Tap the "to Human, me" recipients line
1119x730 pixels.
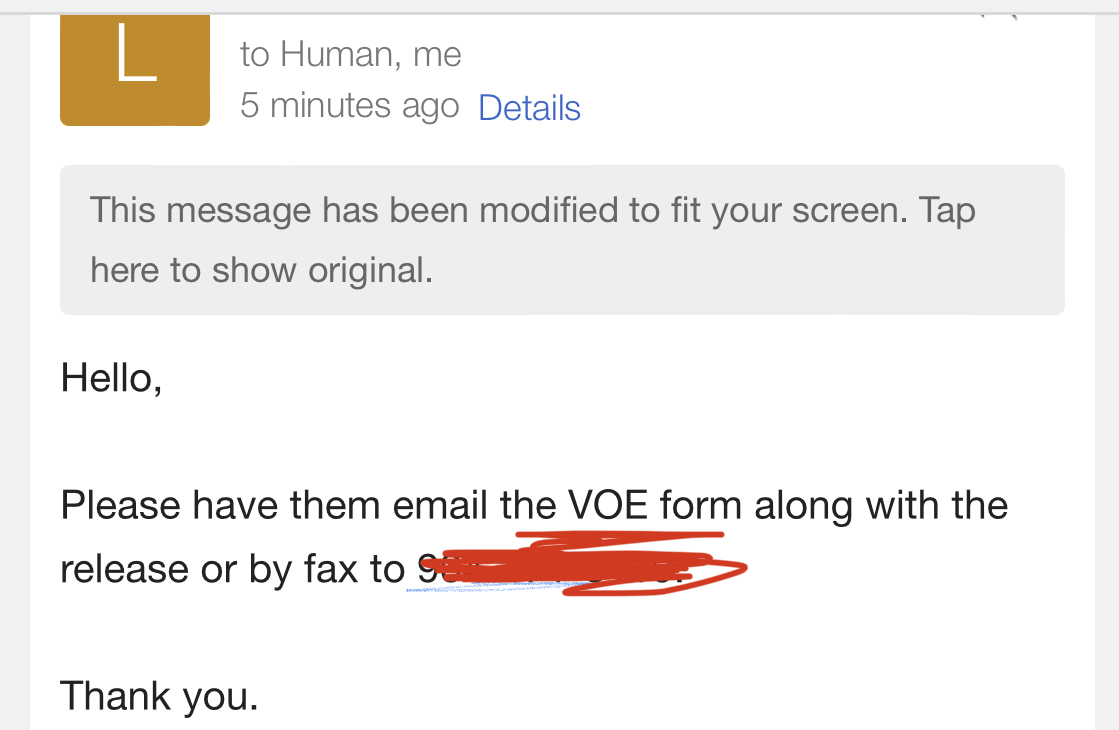(350, 54)
